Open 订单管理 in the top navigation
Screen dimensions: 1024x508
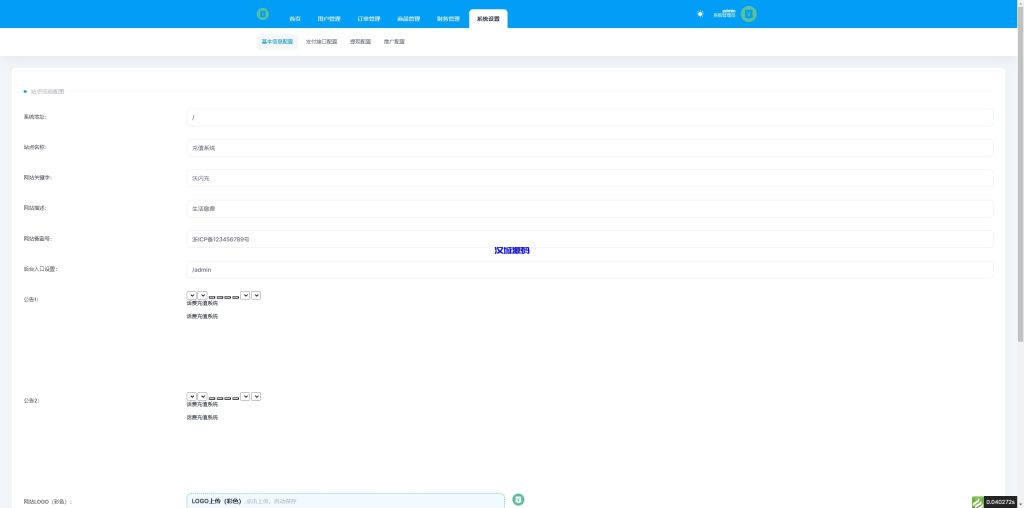point(369,19)
